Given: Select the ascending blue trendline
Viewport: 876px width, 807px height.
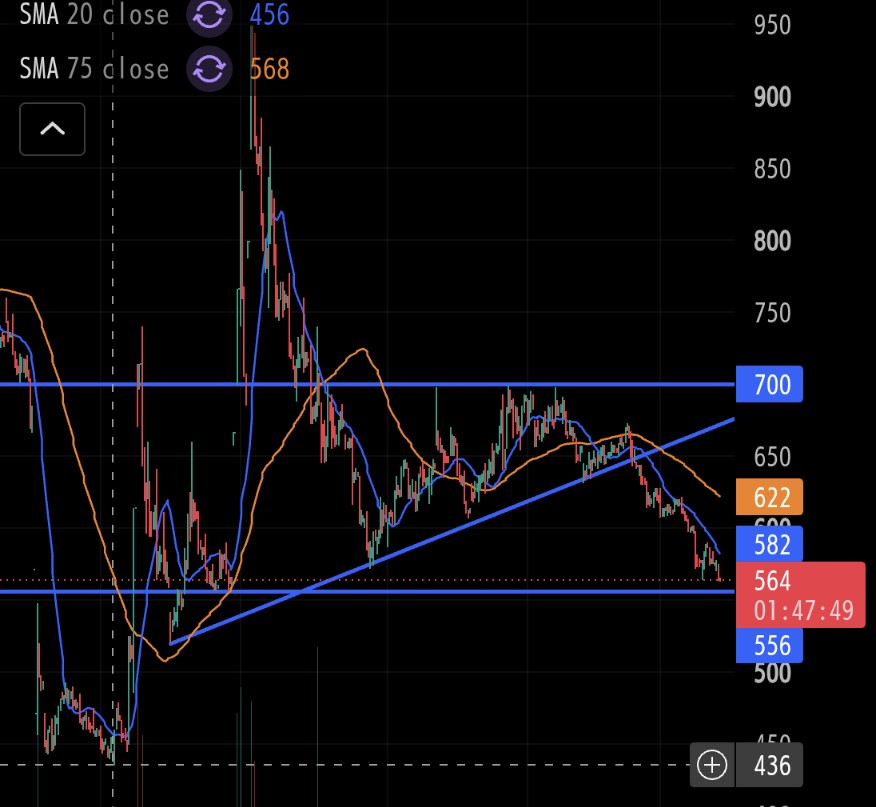Looking at the screenshot, I should coord(452,531).
